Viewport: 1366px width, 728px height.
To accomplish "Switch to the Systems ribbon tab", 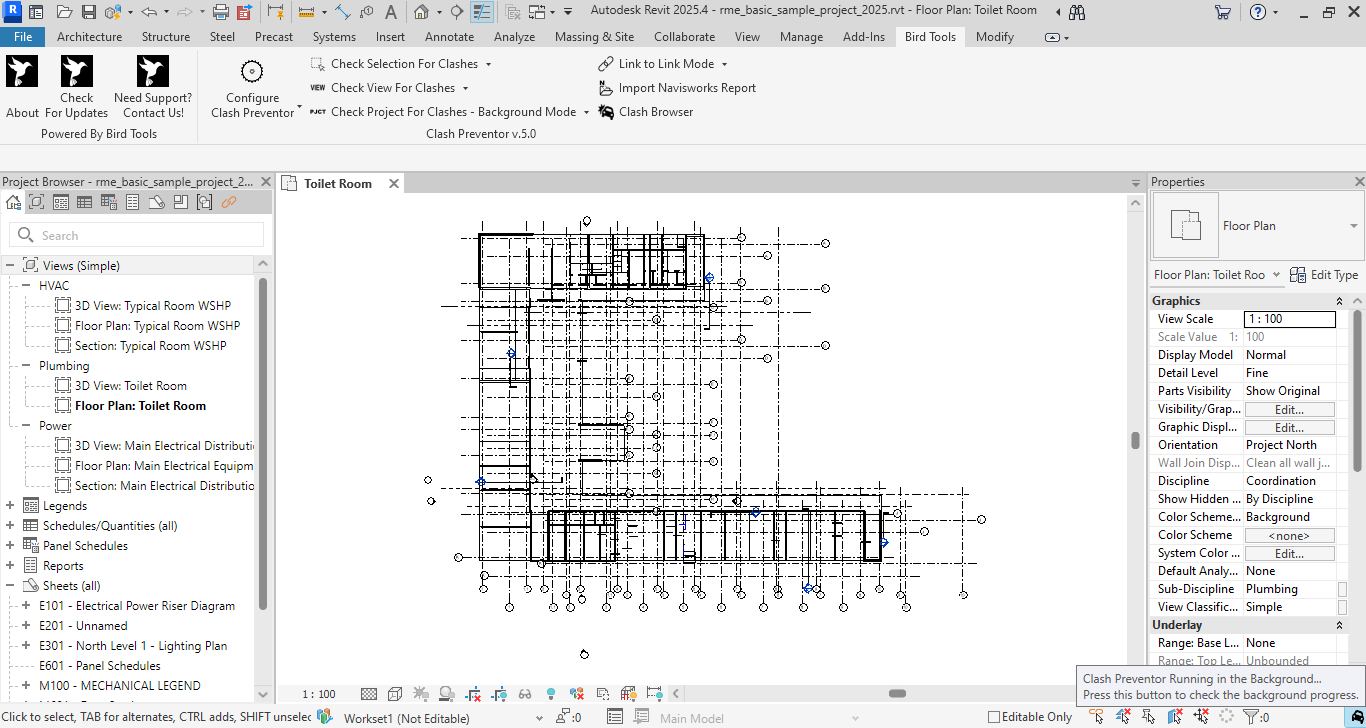I will click(334, 37).
